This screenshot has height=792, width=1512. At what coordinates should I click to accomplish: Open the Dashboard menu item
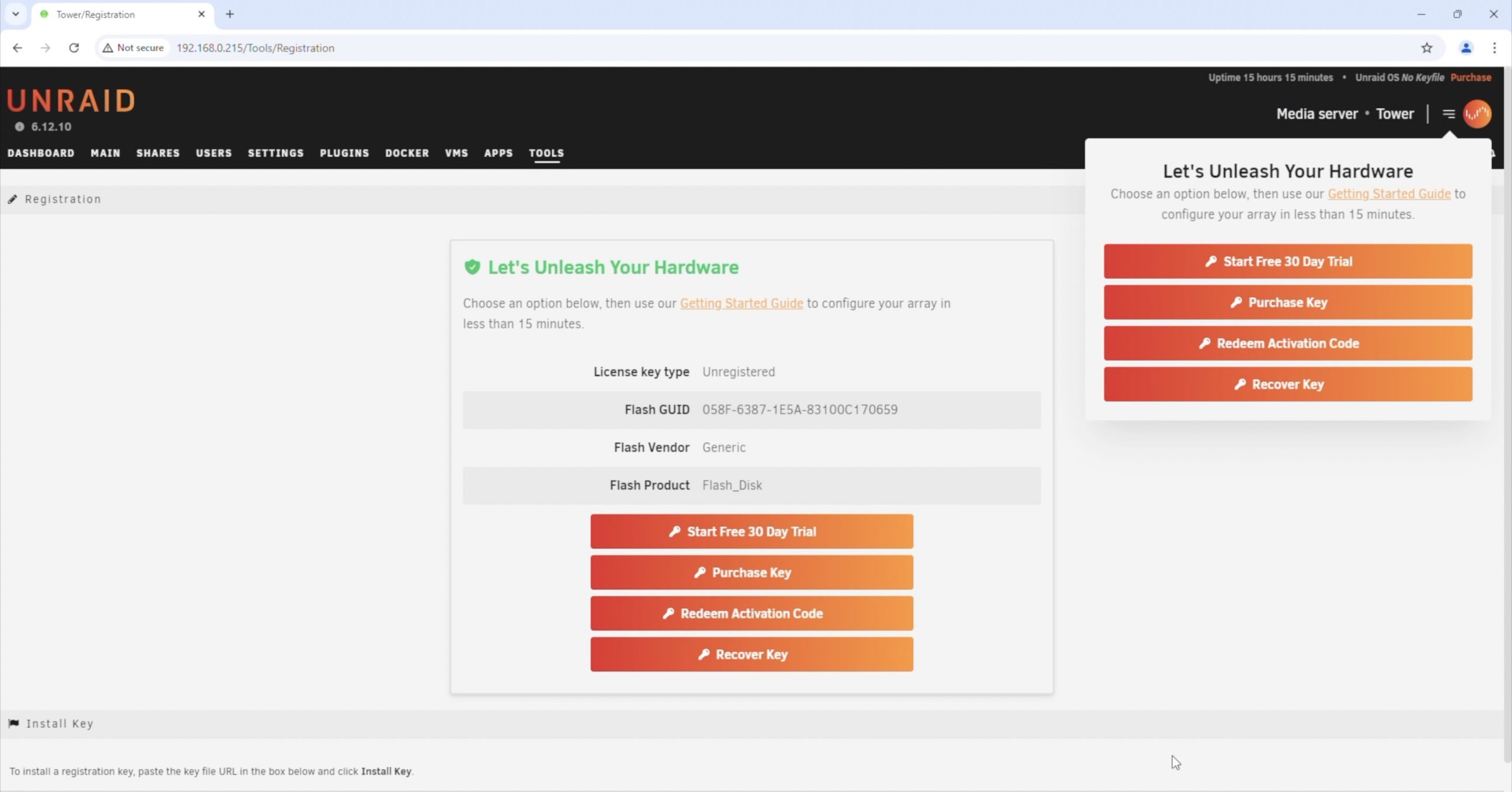(41, 153)
